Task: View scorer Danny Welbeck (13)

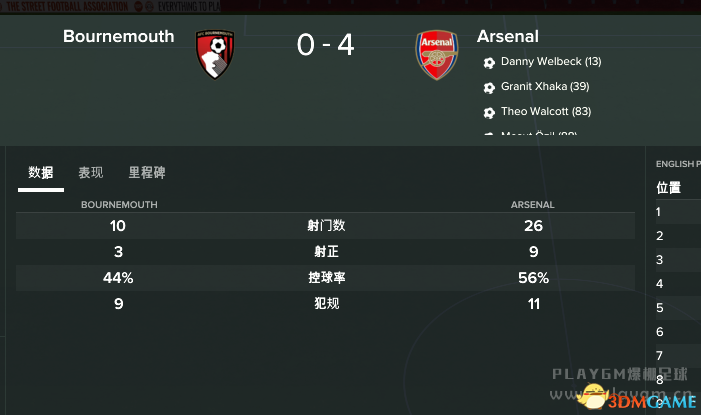Action: 551,62
